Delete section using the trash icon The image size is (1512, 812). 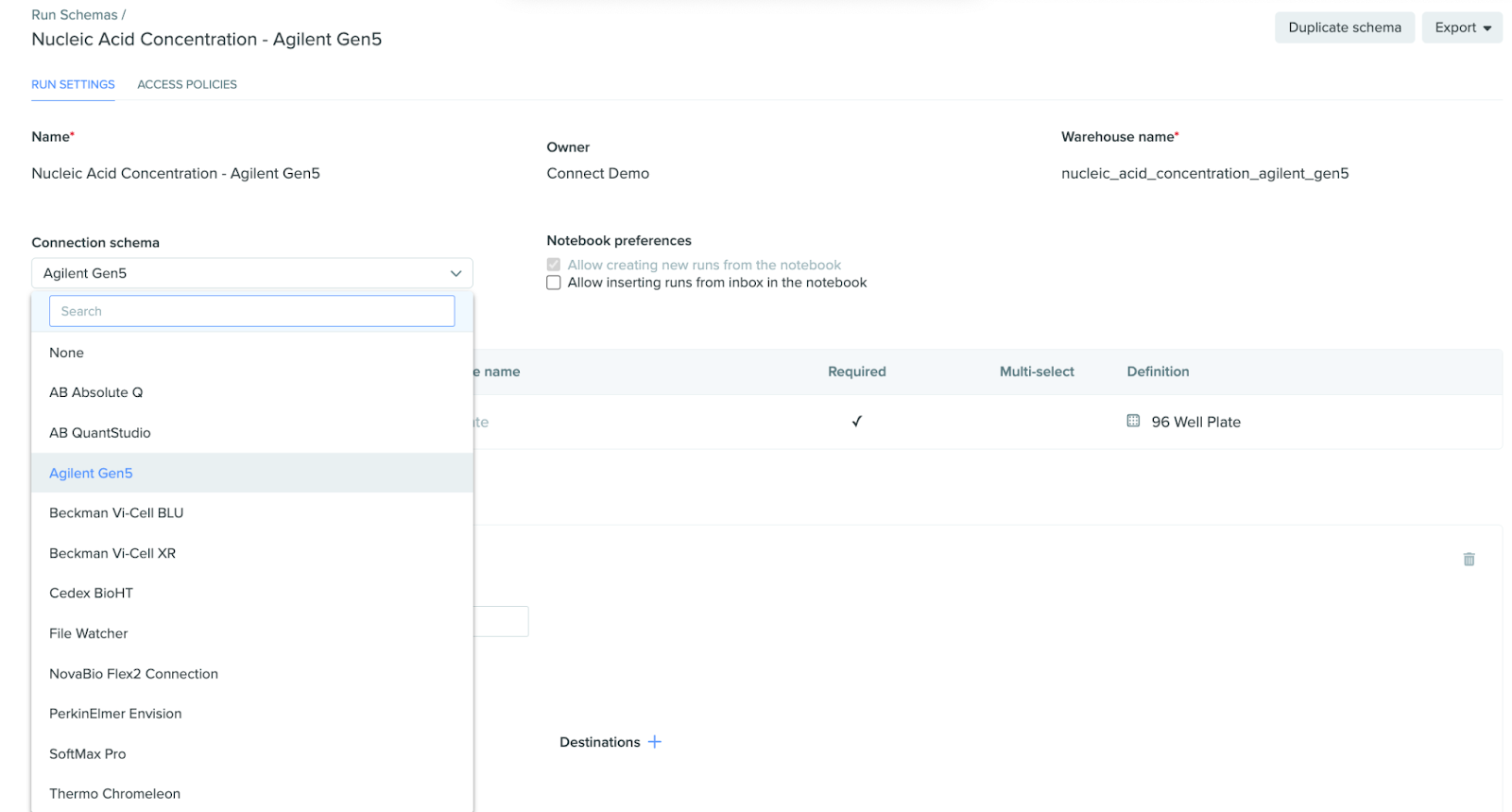point(1469,560)
